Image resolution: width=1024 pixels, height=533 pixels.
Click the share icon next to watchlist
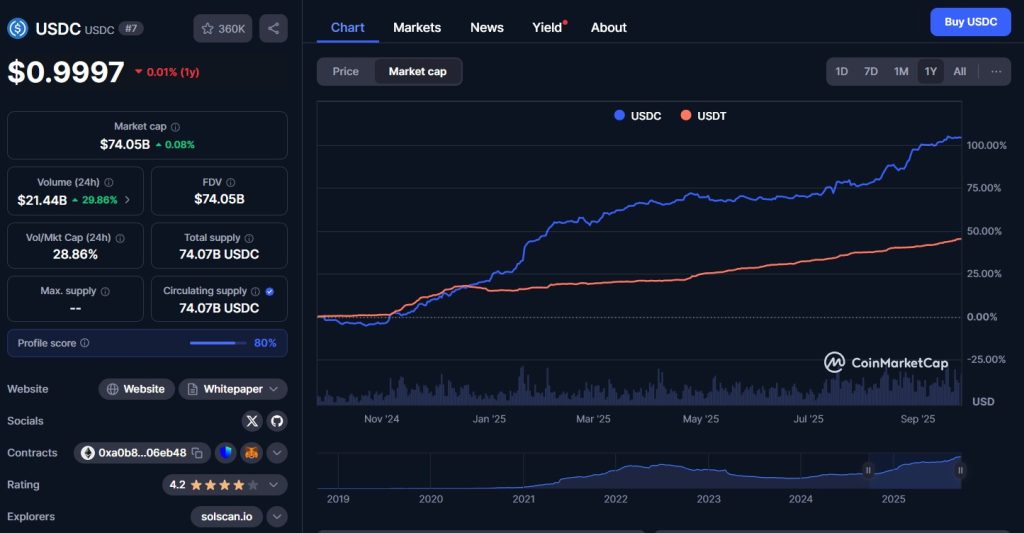point(273,28)
